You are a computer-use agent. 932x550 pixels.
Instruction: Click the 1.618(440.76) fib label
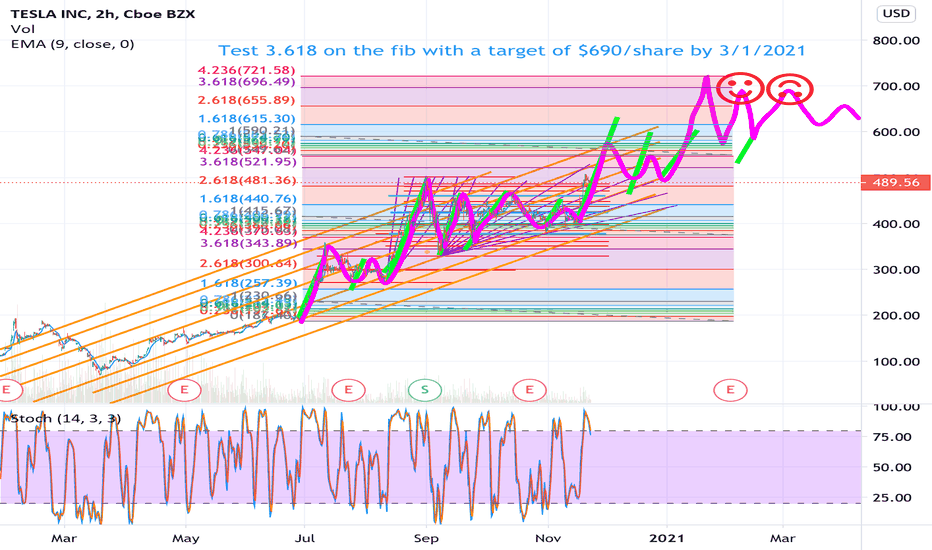pos(248,199)
